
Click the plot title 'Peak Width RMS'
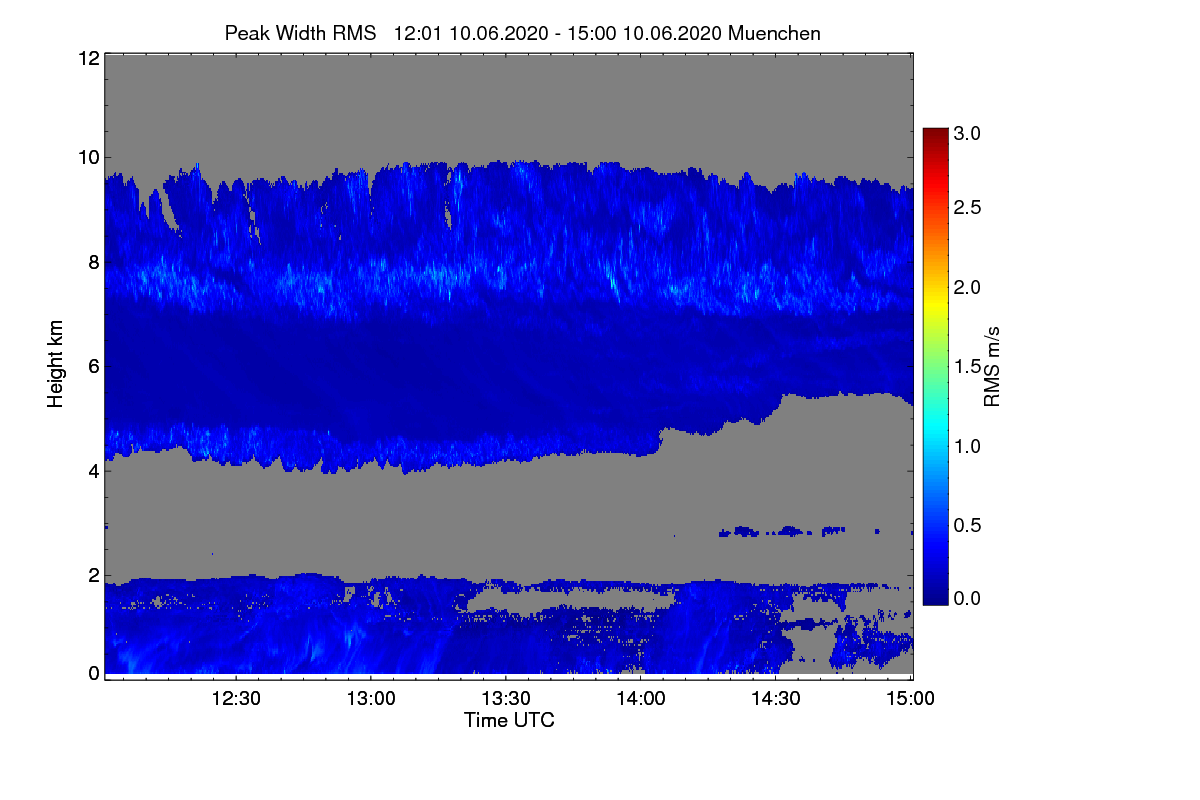coord(300,33)
